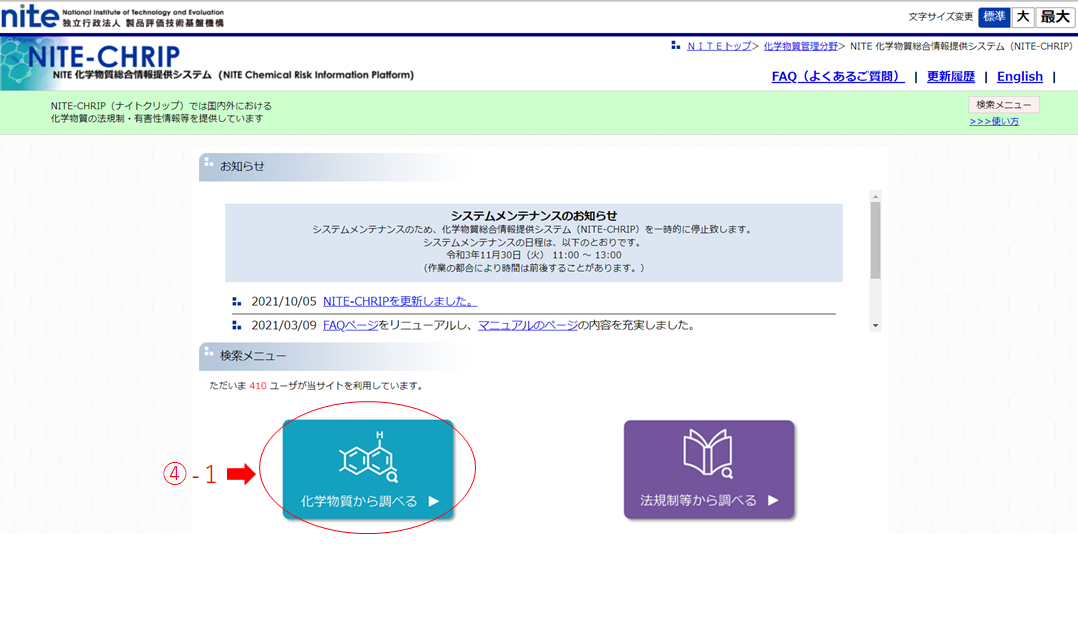Follow the NITEトップ breadcrumb link
Viewport: 1078px width, 643px height.
point(719,46)
